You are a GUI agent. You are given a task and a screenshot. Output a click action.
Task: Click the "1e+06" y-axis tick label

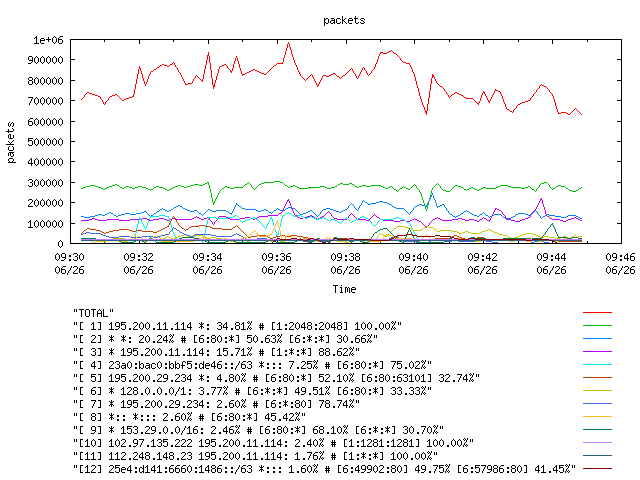49,40
